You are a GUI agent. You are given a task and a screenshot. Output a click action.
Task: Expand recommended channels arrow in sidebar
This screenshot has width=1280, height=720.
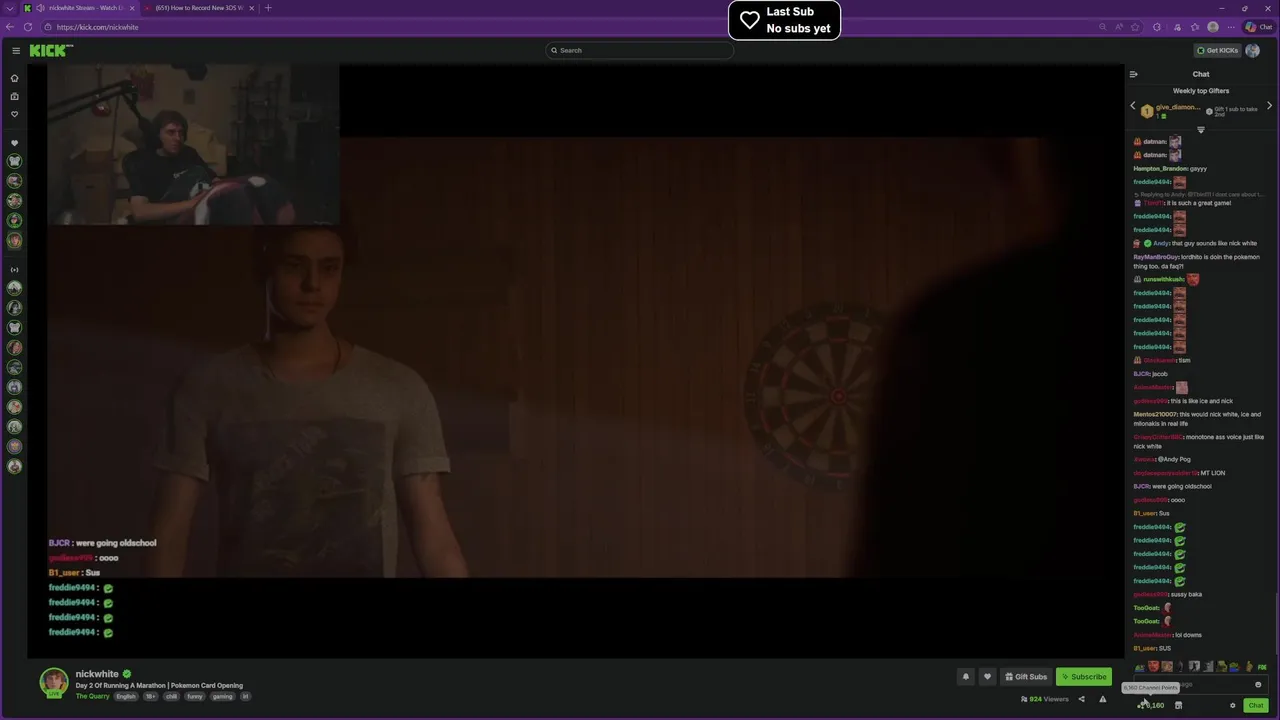tap(14, 269)
